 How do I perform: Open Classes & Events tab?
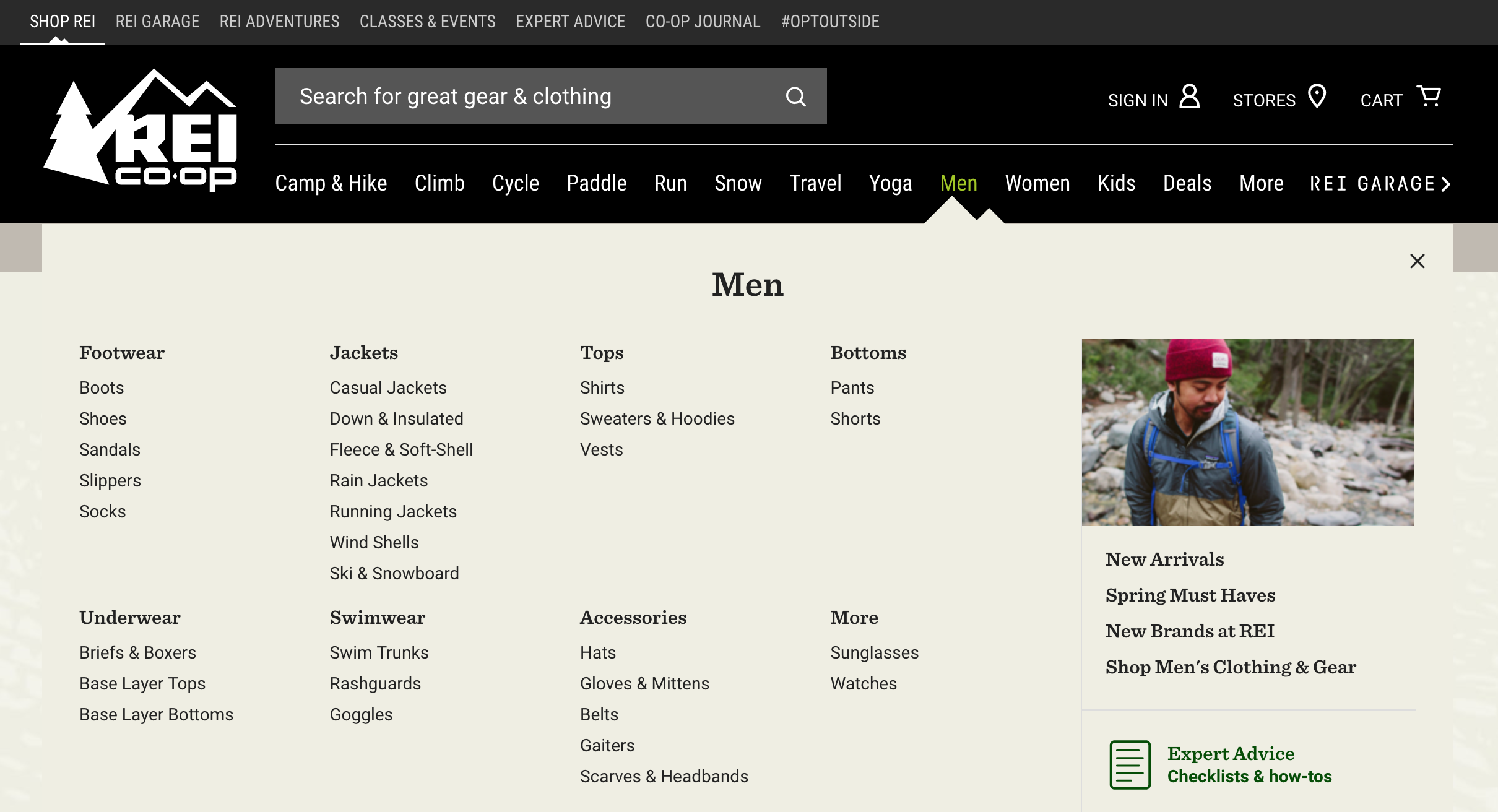428,22
